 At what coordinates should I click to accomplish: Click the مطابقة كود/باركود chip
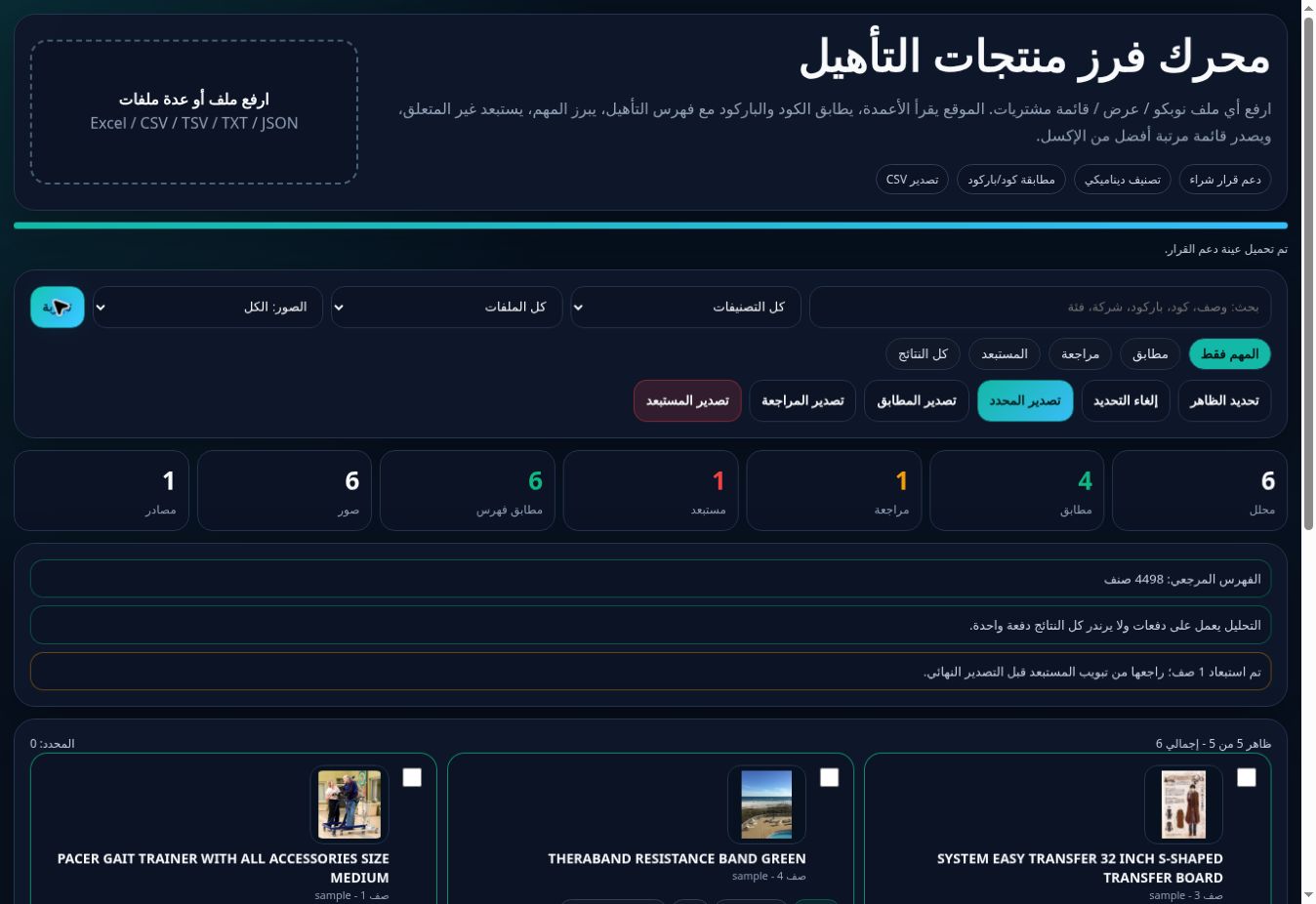[x=1011, y=179]
